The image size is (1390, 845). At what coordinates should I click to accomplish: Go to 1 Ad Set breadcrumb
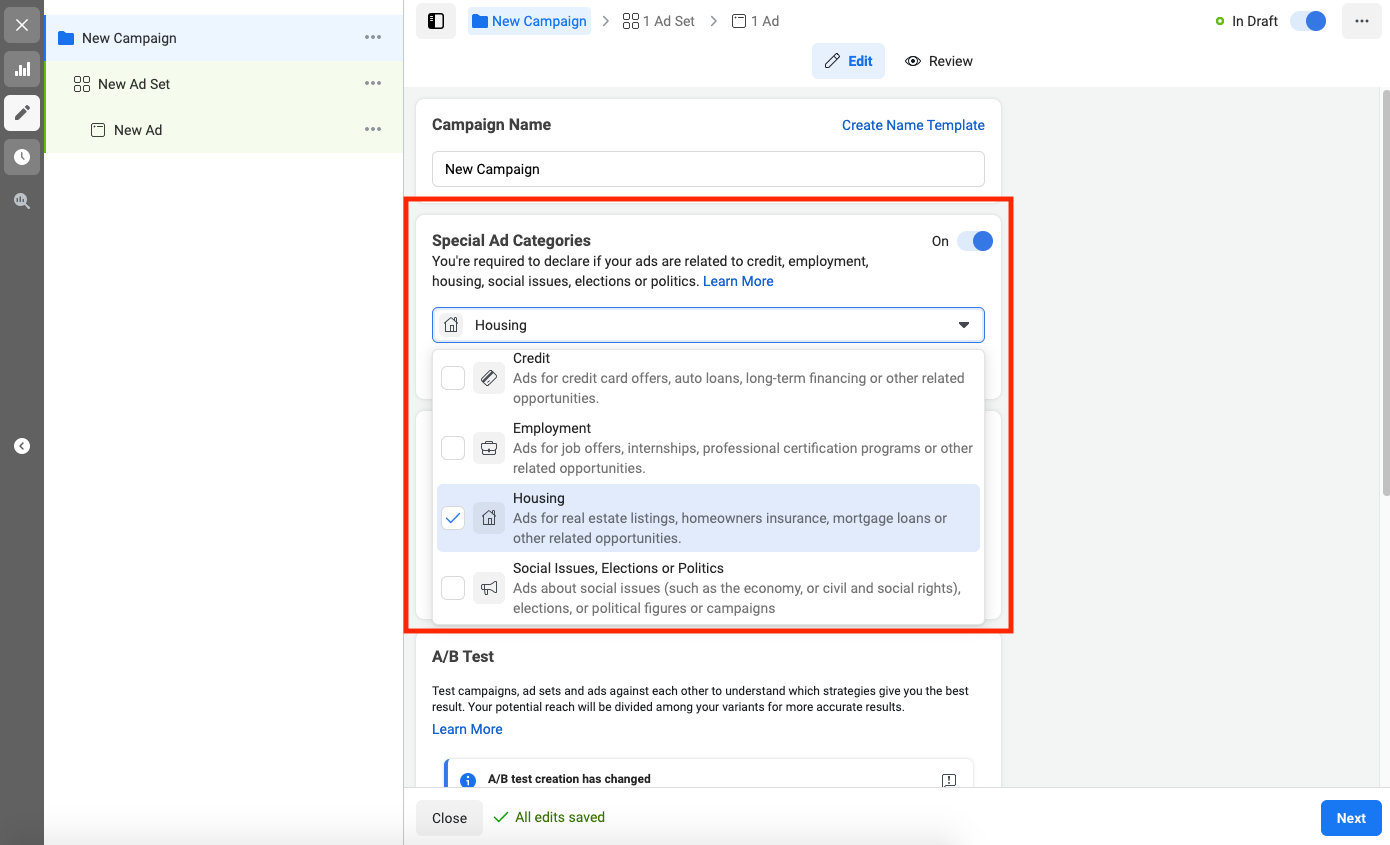[659, 21]
